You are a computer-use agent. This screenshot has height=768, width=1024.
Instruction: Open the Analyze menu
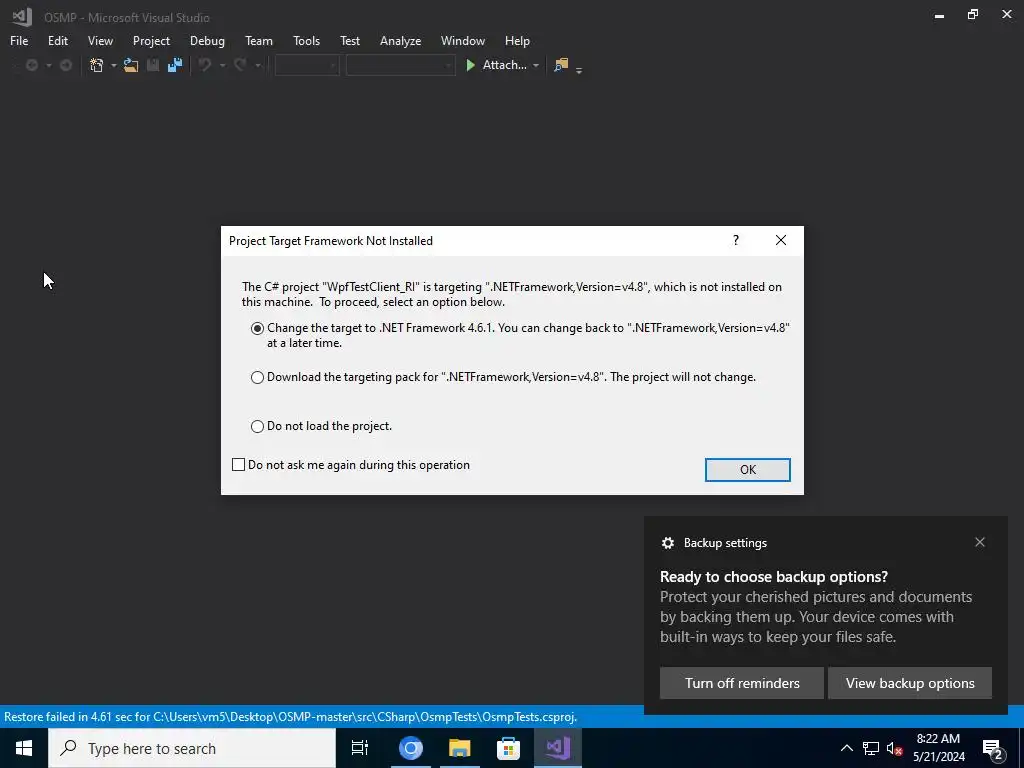point(400,40)
